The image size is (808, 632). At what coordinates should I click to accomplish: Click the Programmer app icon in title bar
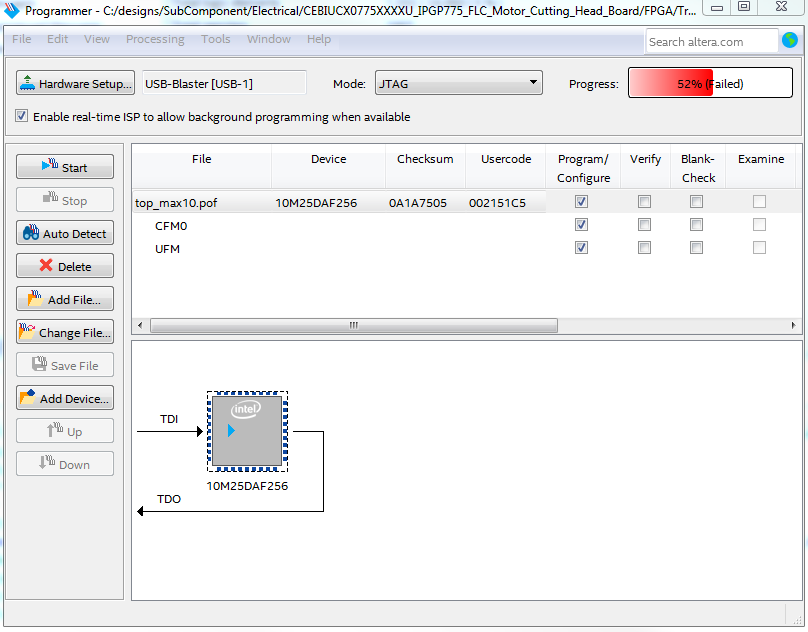(x=11, y=10)
